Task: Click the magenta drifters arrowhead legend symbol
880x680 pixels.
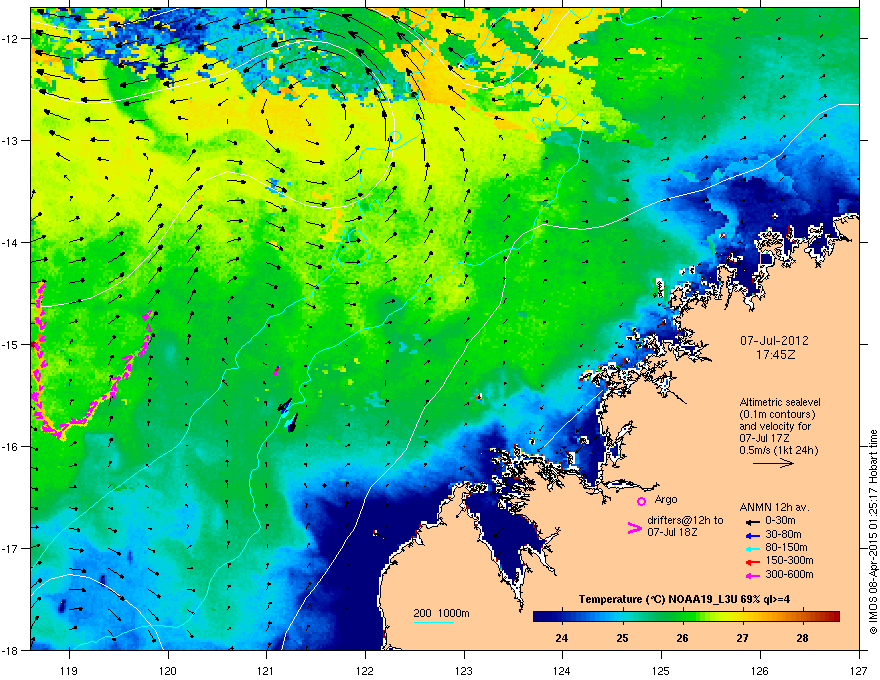Action: point(634,528)
